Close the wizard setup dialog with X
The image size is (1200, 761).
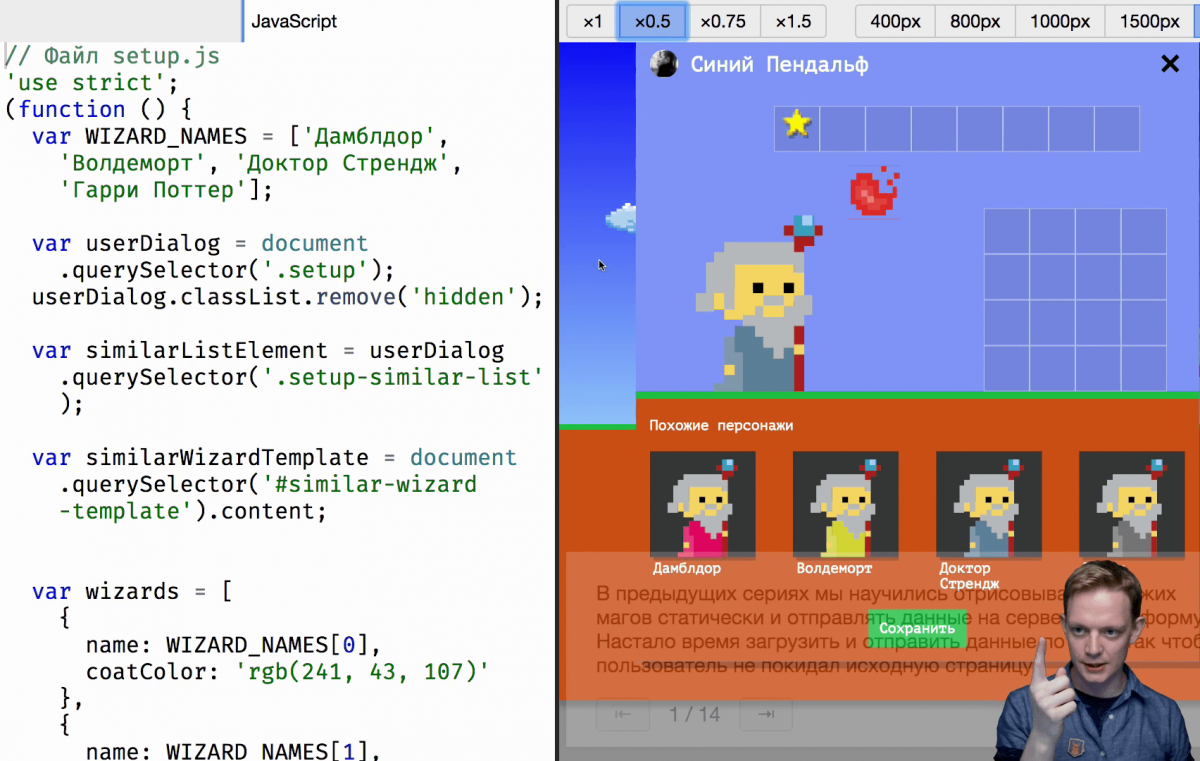(1169, 64)
